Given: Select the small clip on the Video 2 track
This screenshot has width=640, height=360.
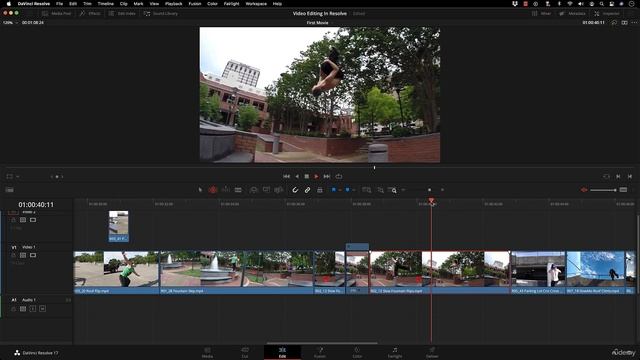Looking at the screenshot, I should click(118, 226).
